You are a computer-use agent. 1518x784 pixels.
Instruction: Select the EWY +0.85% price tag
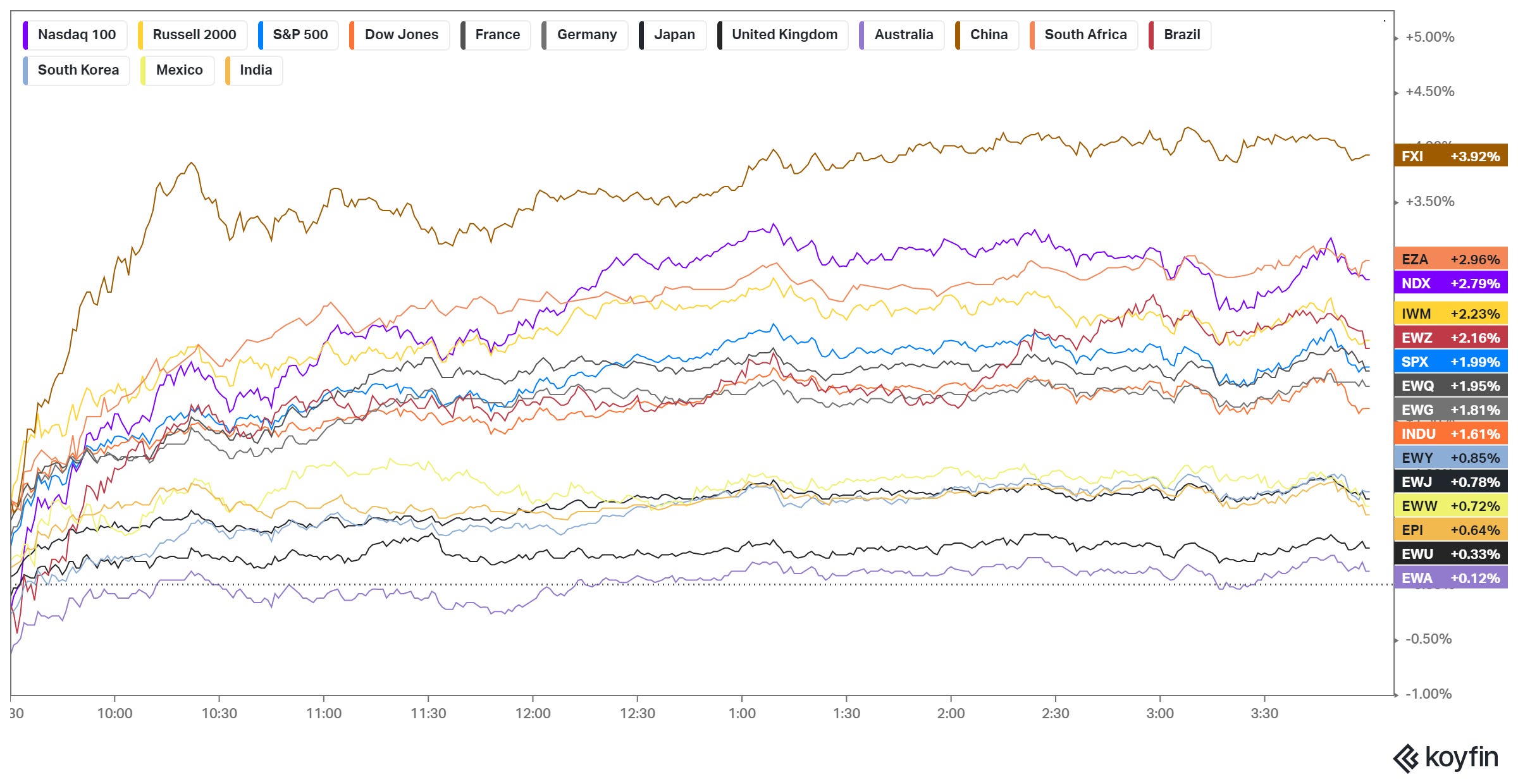coord(1450,458)
